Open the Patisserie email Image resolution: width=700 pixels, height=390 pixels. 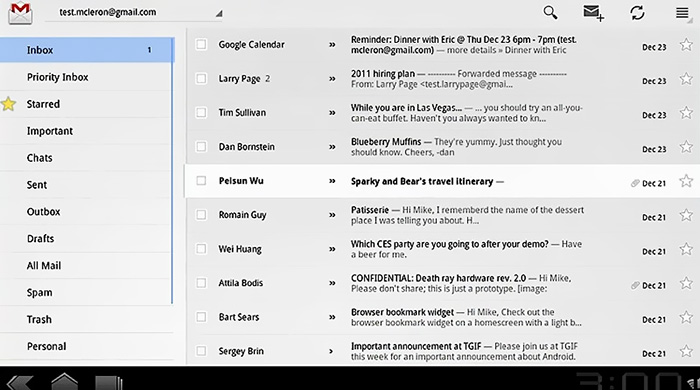(x=443, y=215)
